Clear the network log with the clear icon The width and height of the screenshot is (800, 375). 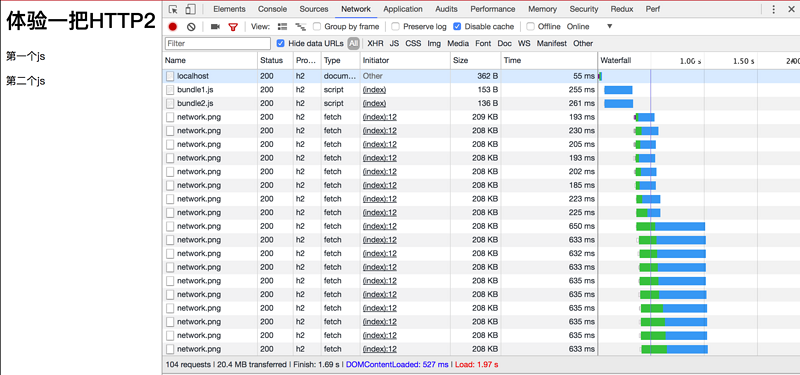pyautogui.click(x=191, y=27)
